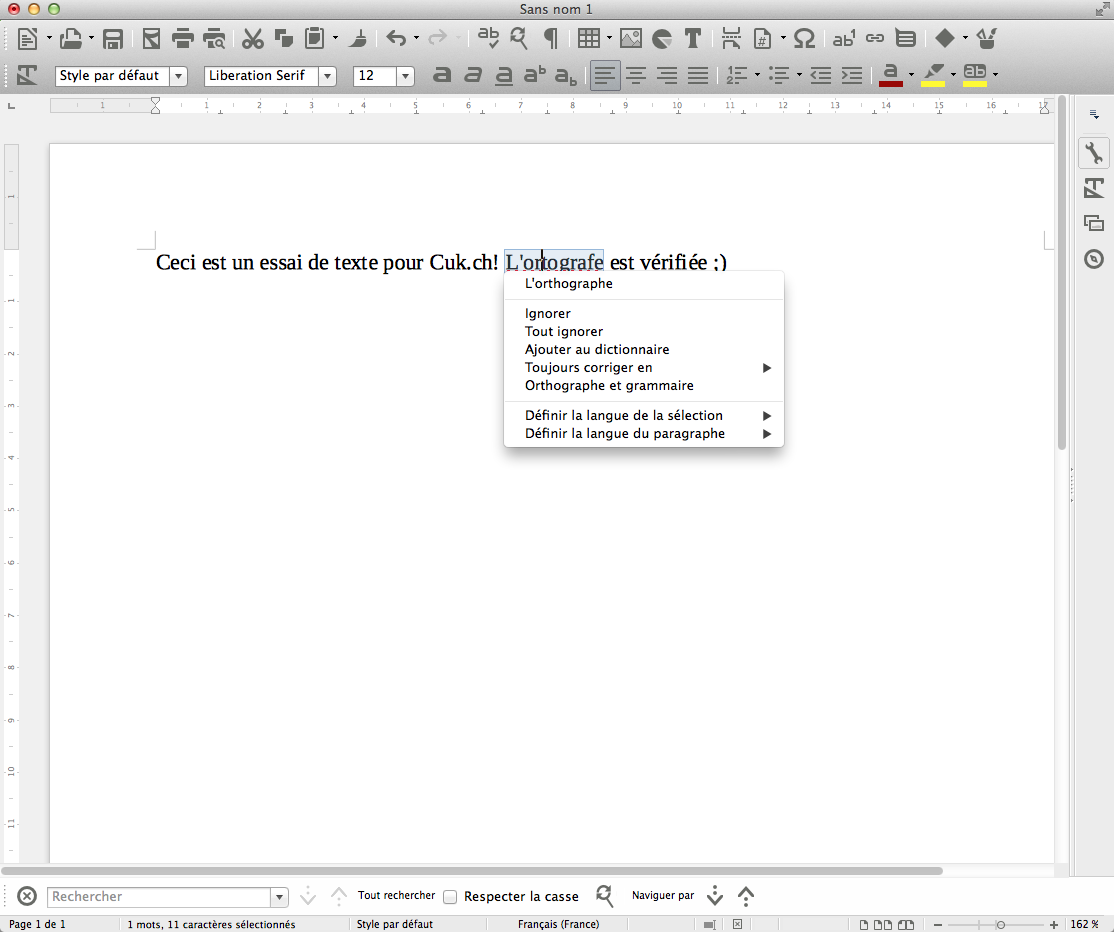This screenshot has width=1114, height=932.
Task: Select basic shapes diamond icon
Action: click(x=944, y=38)
